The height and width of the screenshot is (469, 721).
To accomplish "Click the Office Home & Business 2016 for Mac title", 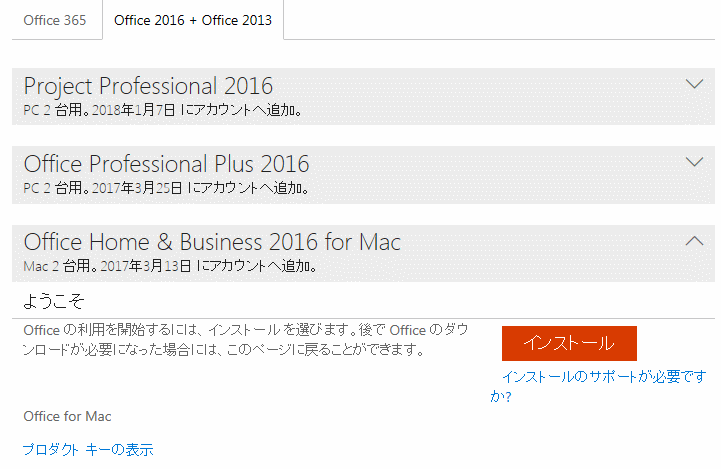I will pos(212,242).
